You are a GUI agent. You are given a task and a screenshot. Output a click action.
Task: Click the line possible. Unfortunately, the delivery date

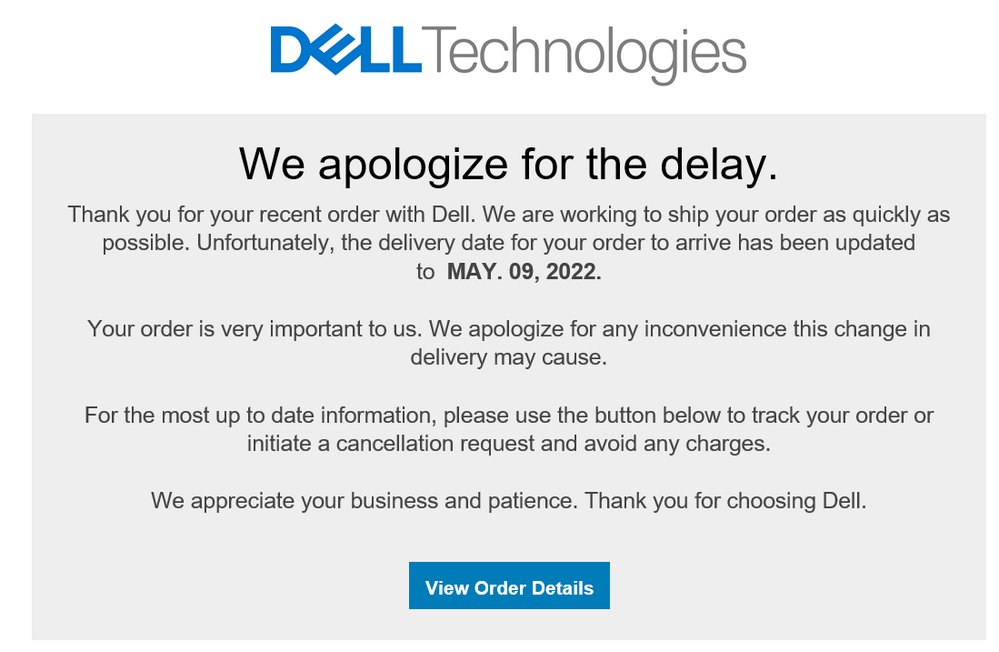[x=508, y=243]
